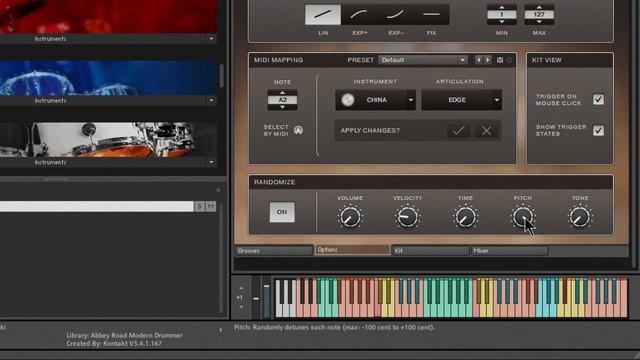Click the S solo button in browser strip
The width and height of the screenshot is (640, 360).
click(199, 207)
